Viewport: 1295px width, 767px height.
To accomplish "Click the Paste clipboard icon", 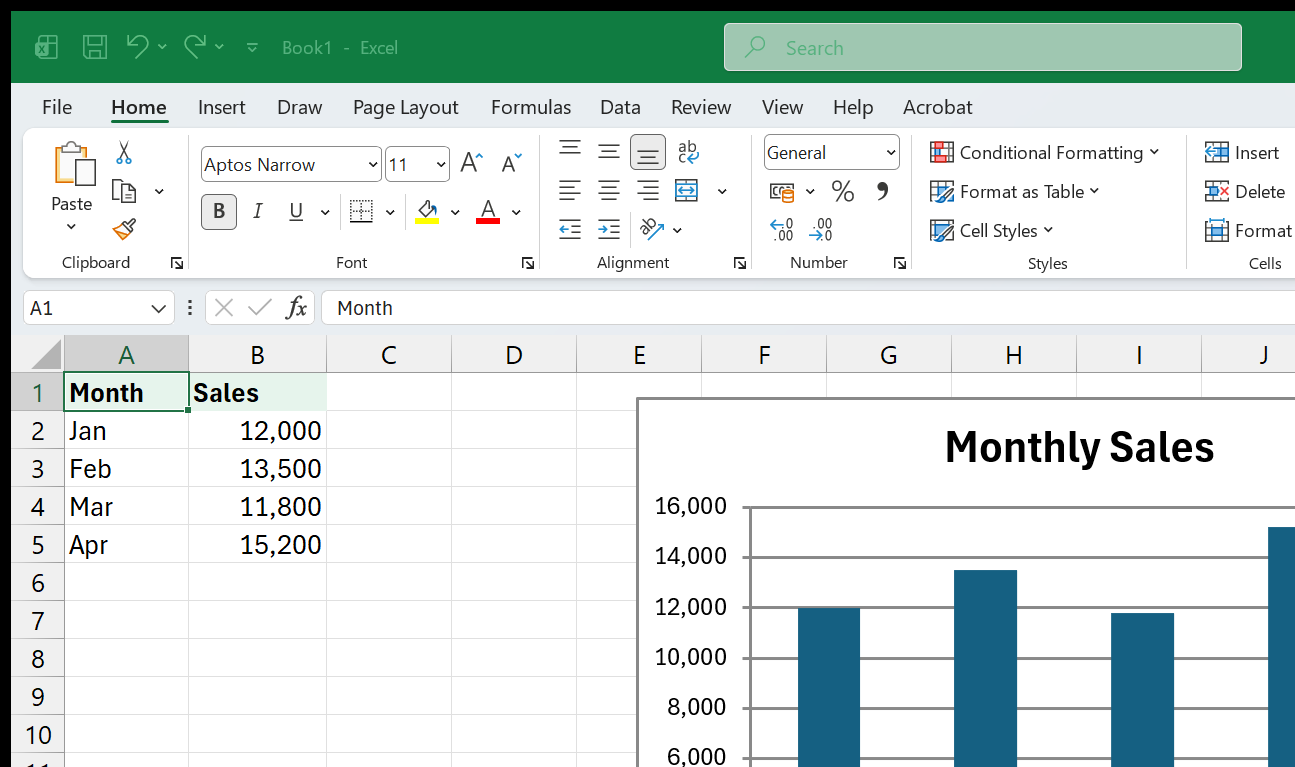I will pos(73,164).
